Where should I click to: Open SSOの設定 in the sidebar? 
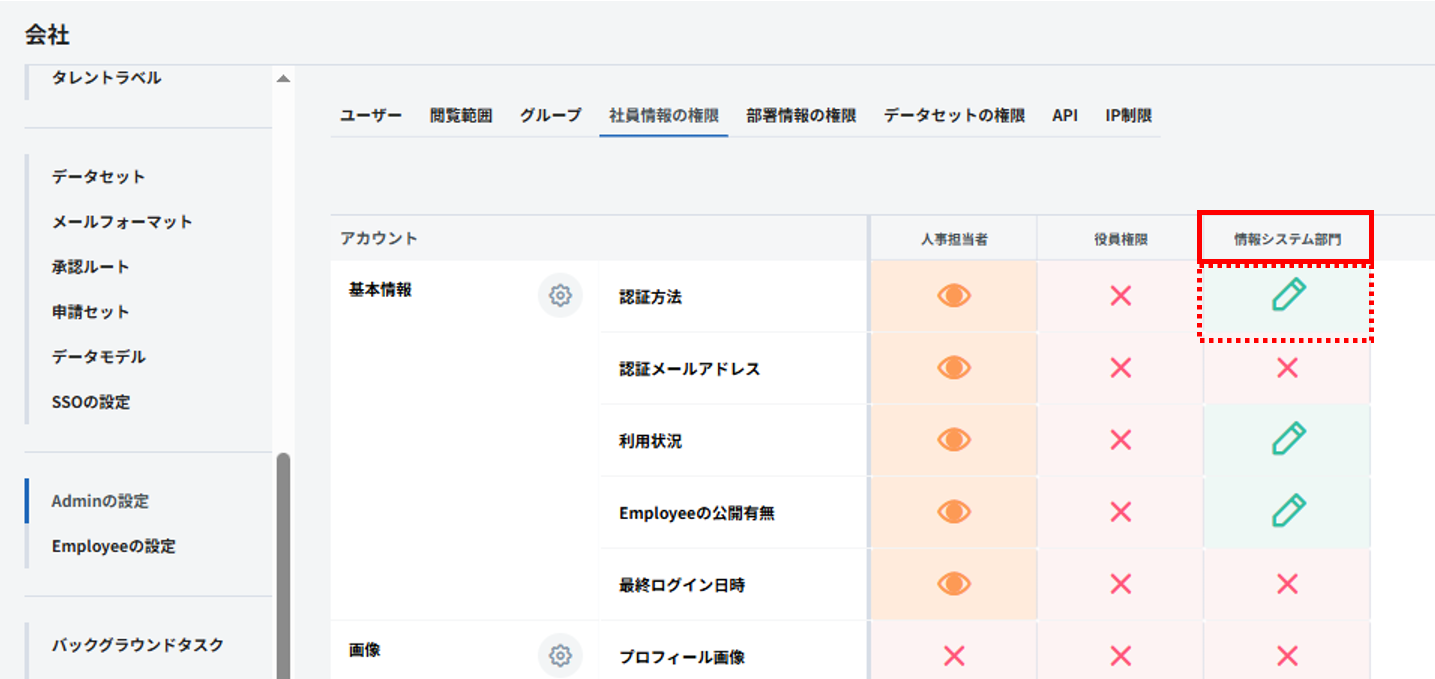click(91, 402)
